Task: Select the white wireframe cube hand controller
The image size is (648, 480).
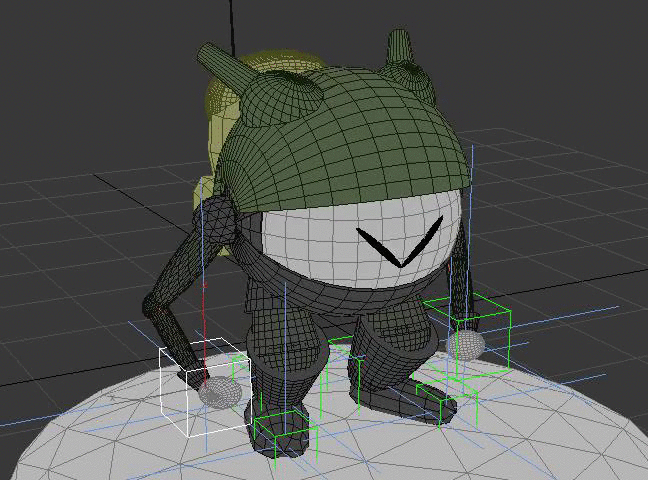Action: [205, 387]
